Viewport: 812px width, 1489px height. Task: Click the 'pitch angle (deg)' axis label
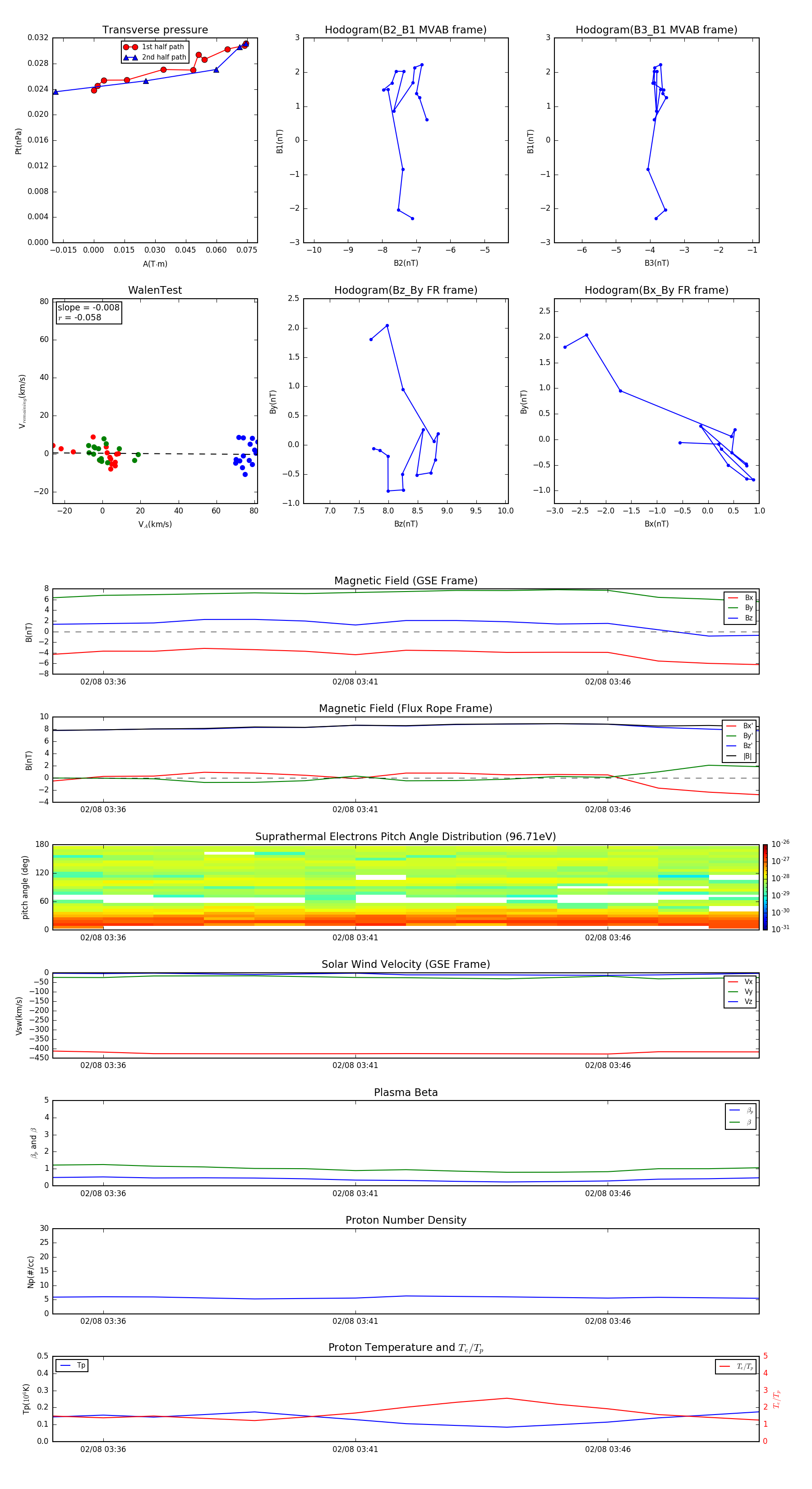(x=25, y=887)
